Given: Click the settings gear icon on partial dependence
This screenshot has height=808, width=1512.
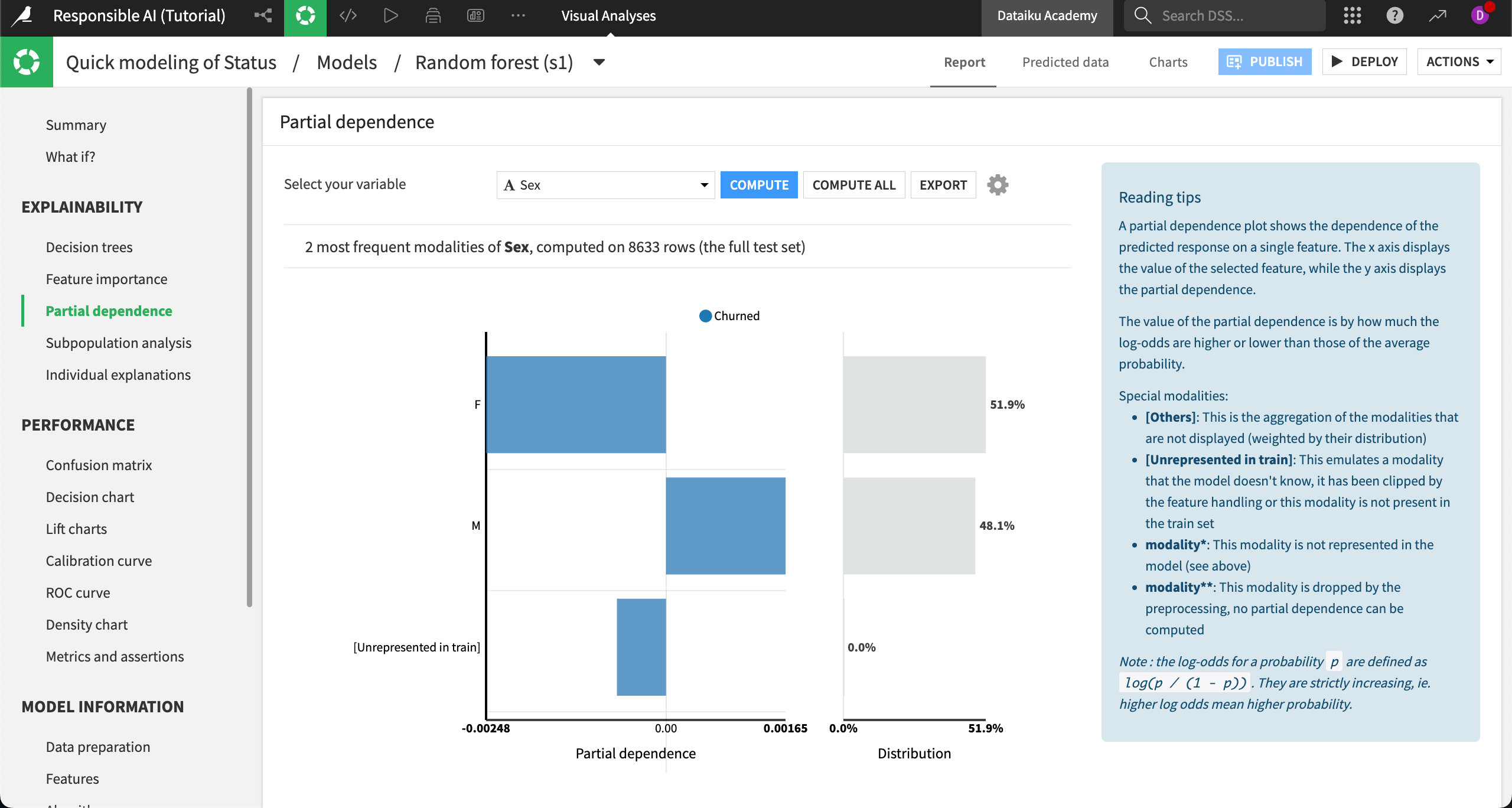Looking at the screenshot, I should (x=998, y=184).
